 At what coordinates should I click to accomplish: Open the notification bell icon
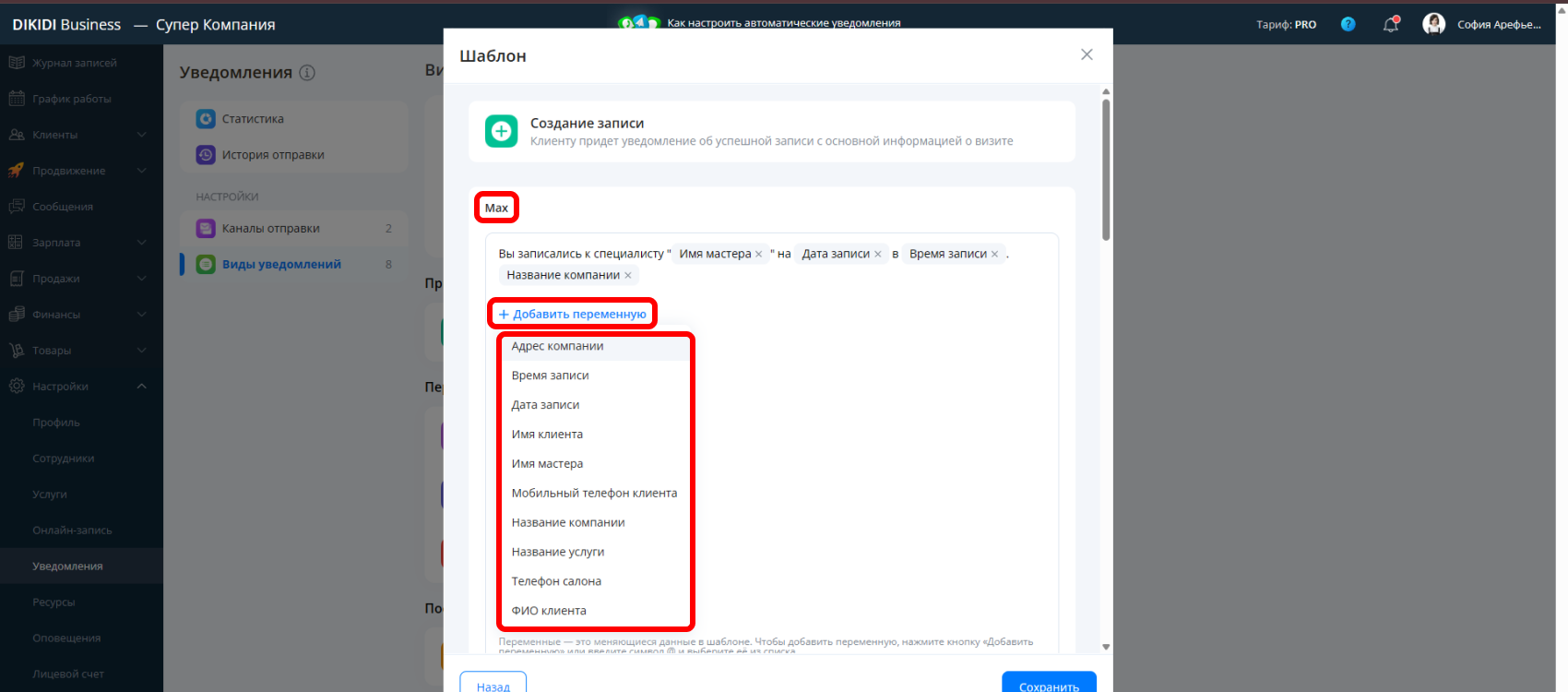[x=1391, y=25]
